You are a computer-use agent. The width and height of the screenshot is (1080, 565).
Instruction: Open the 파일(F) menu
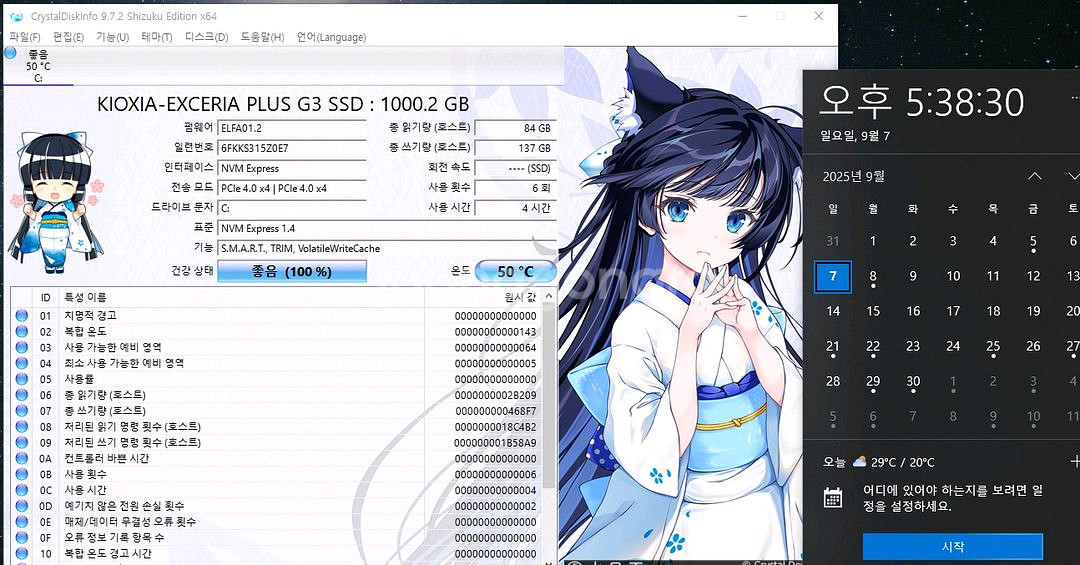coord(25,37)
